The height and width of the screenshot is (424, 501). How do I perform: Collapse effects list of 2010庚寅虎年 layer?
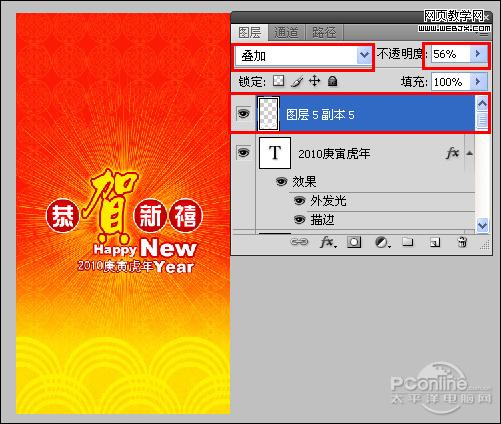pyautogui.click(x=470, y=153)
